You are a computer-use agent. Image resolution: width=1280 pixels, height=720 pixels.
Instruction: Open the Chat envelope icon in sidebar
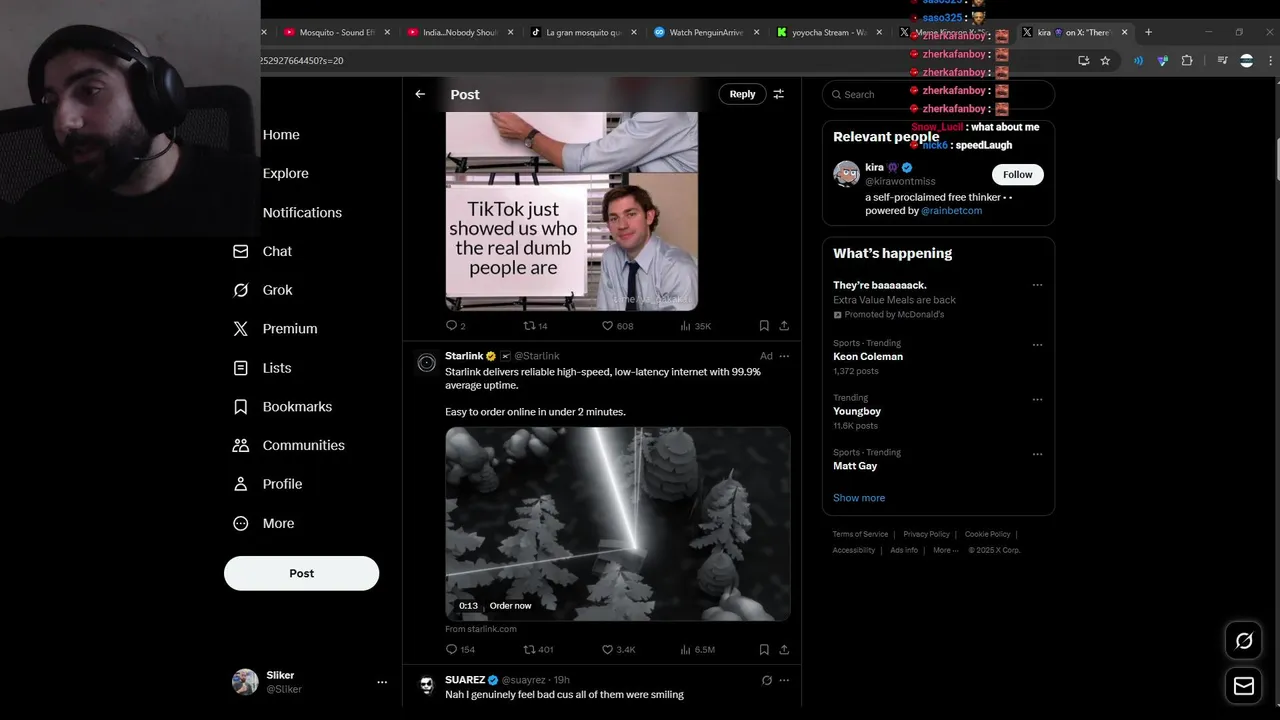(x=241, y=251)
